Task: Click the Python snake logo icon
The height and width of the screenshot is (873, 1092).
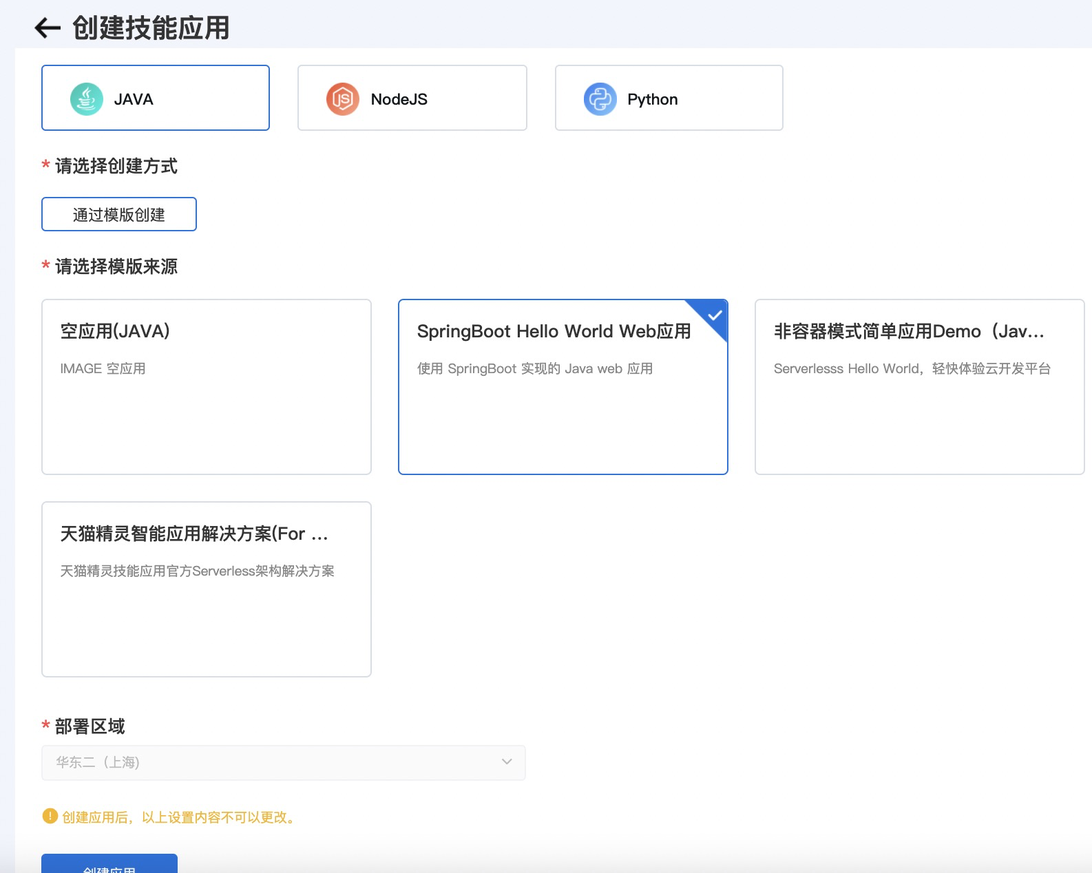Action: pyautogui.click(x=600, y=99)
